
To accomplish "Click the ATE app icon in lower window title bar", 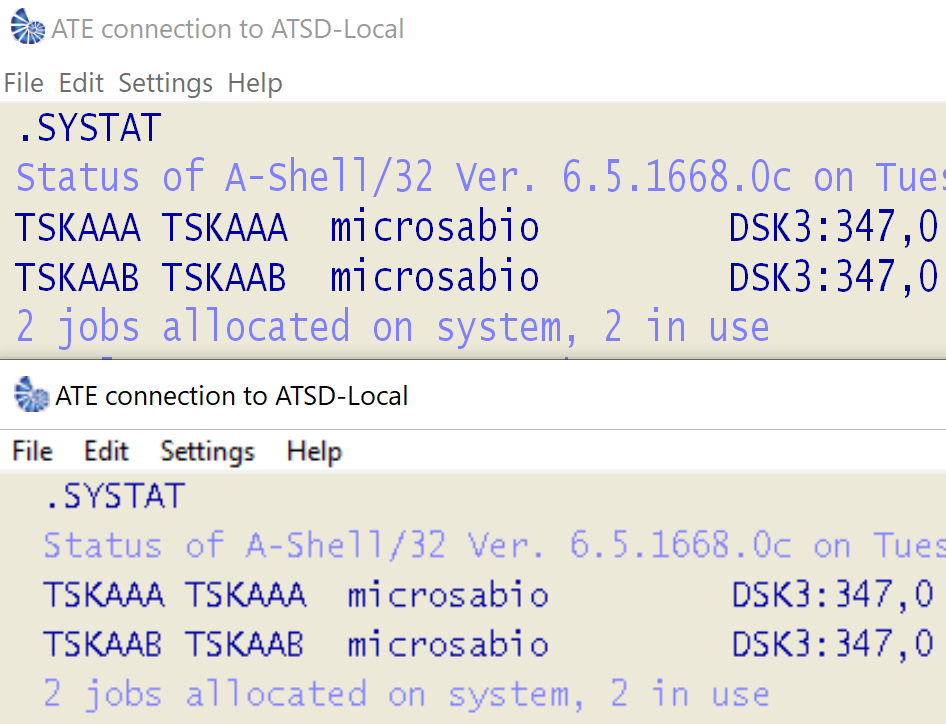I will pyautogui.click(x=32, y=396).
